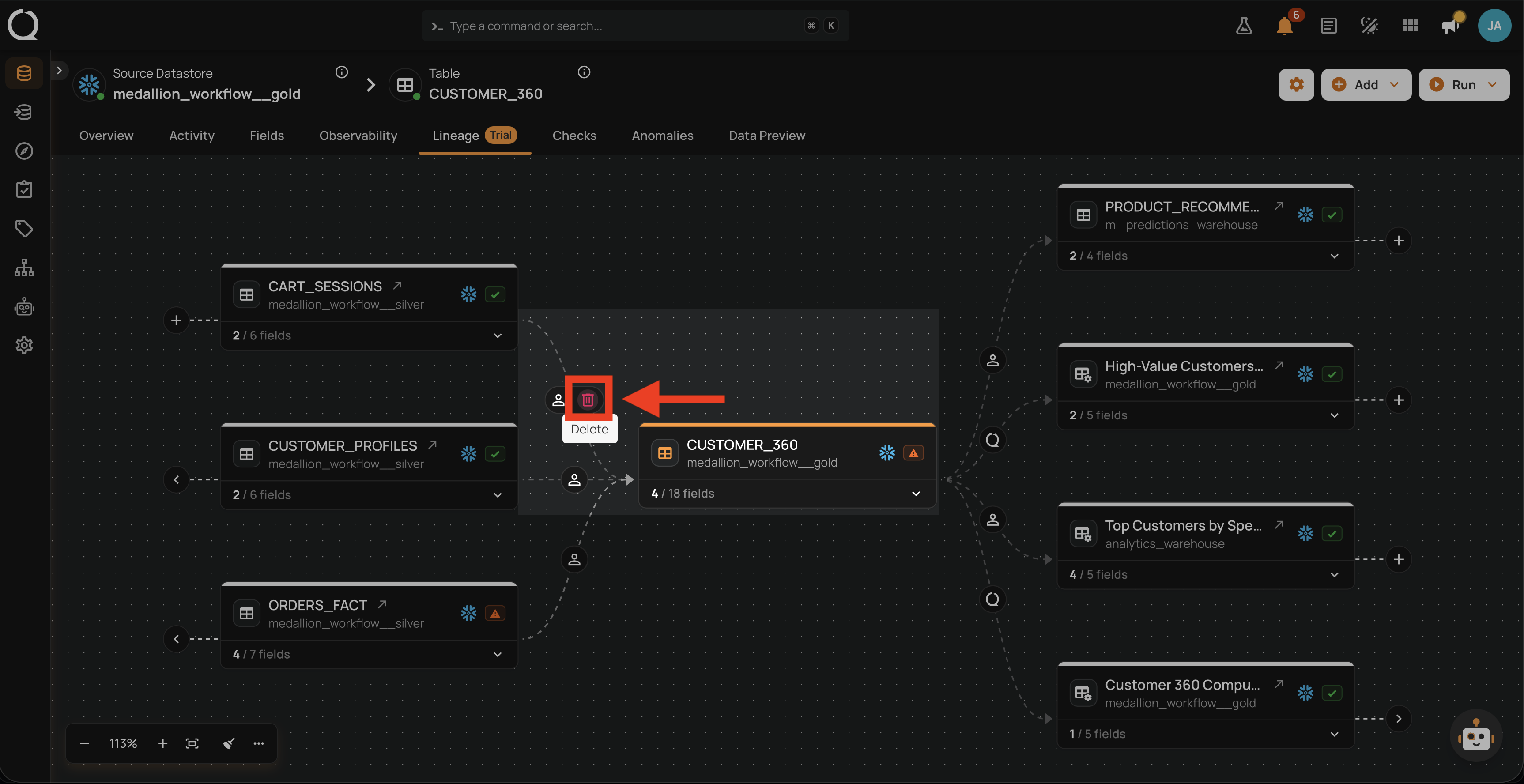Open the Run dropdown

click(x=1464, y=85)
